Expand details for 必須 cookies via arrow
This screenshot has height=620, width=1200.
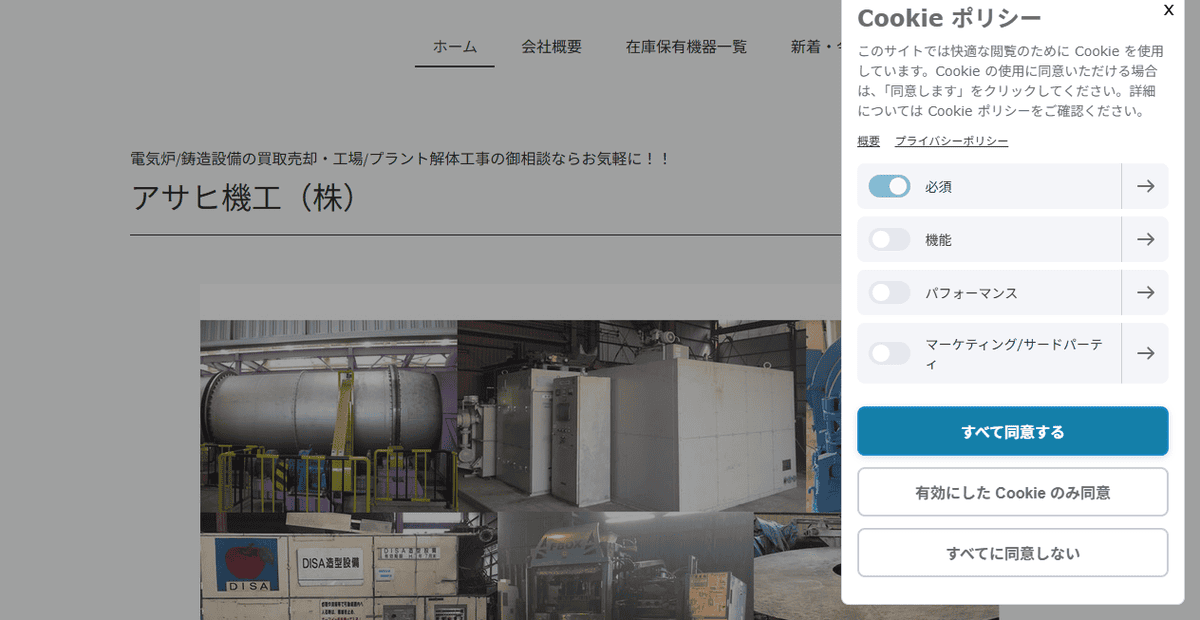(1145, 186)
